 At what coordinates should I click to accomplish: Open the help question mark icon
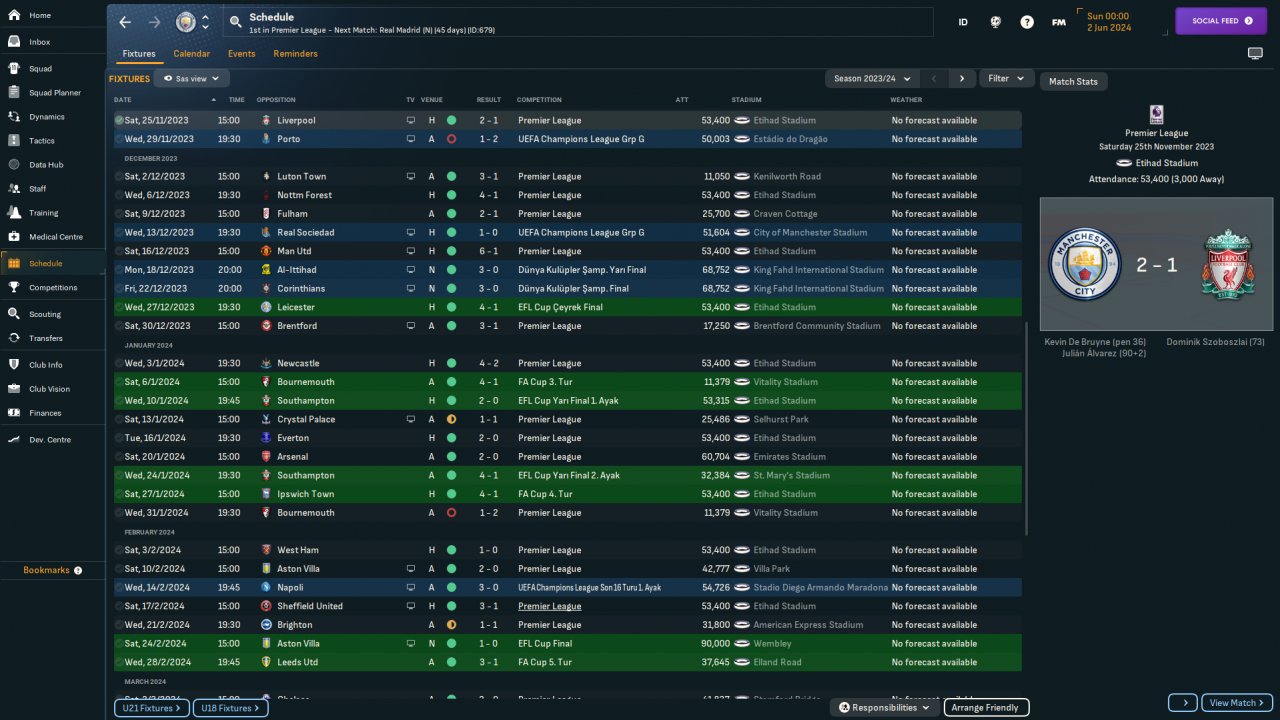[1027, 22]
